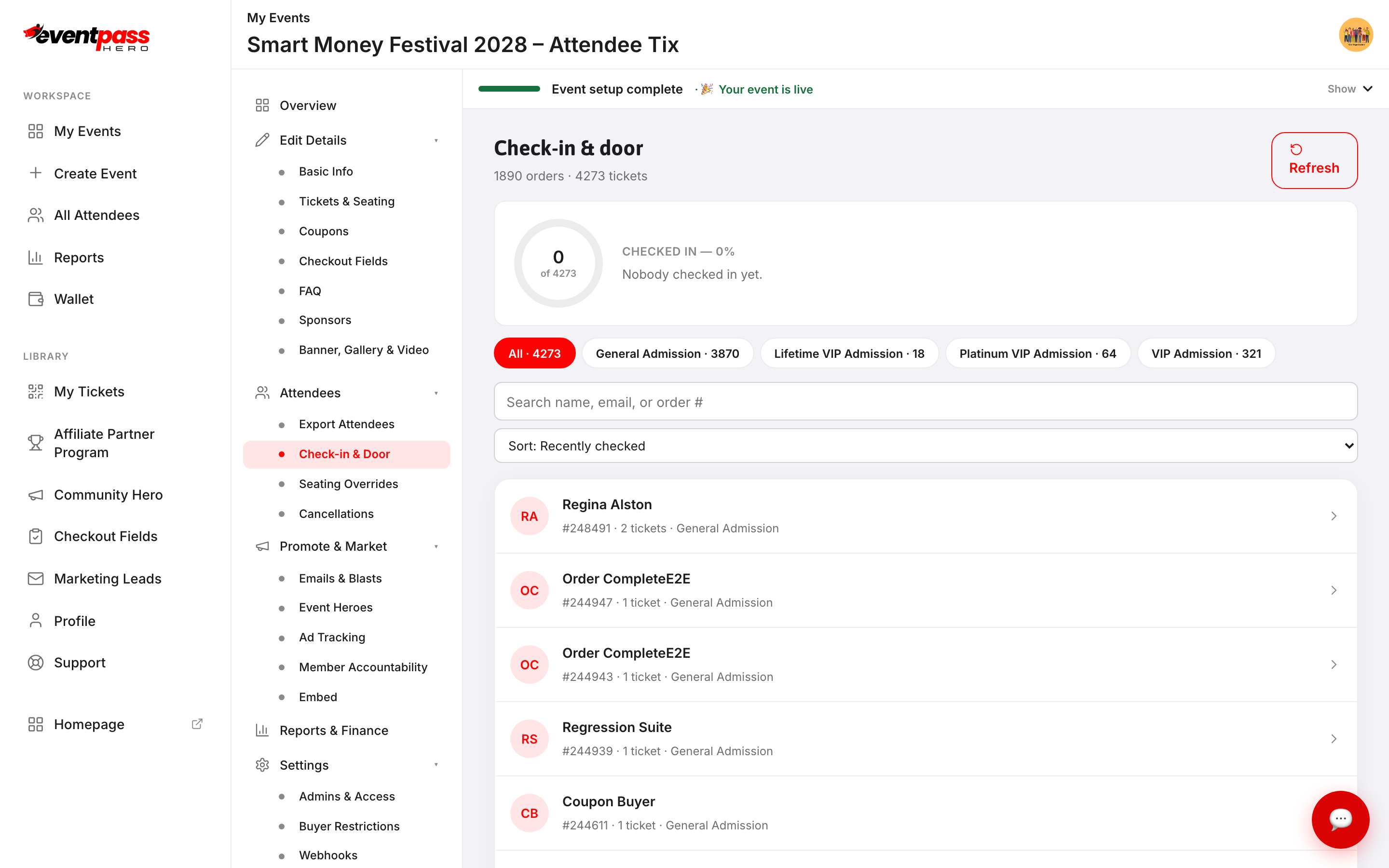Click the Support lifebuoy icon
This screenshot has height=868, width=1389.
[36, 663]
